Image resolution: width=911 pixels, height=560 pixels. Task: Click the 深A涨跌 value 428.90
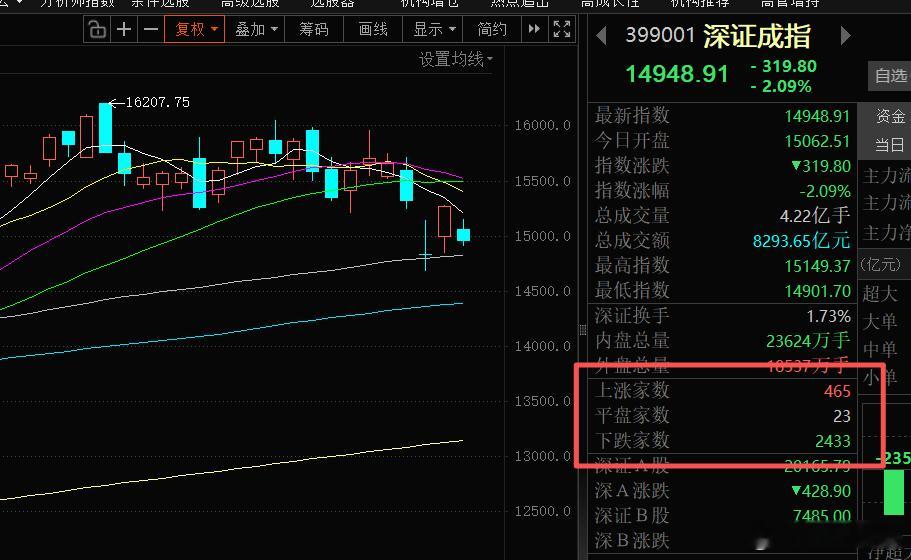(821, 491)
